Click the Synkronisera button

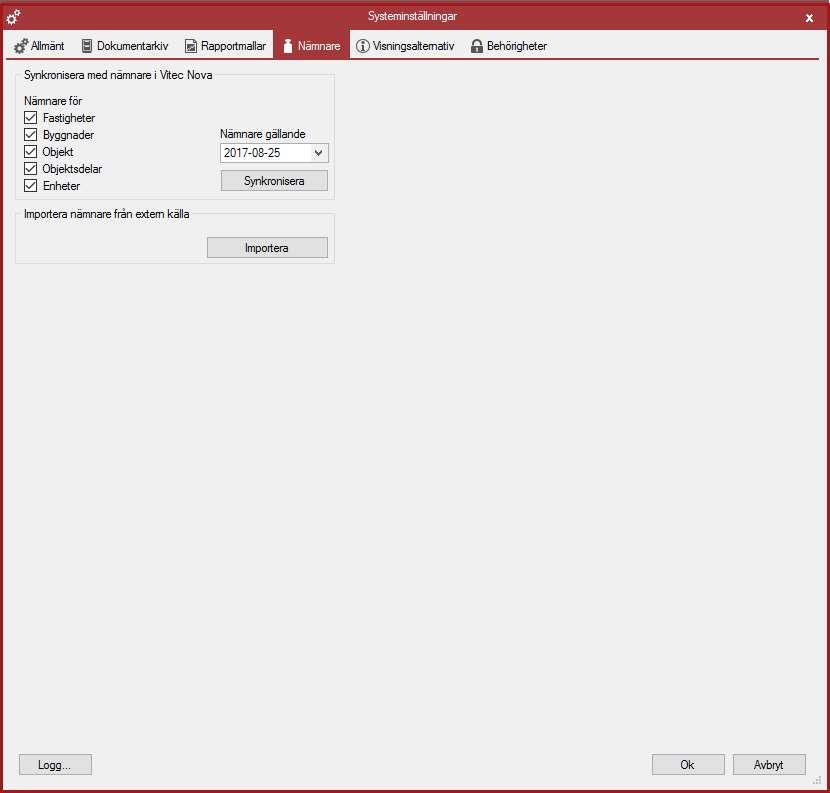(274, 181)
